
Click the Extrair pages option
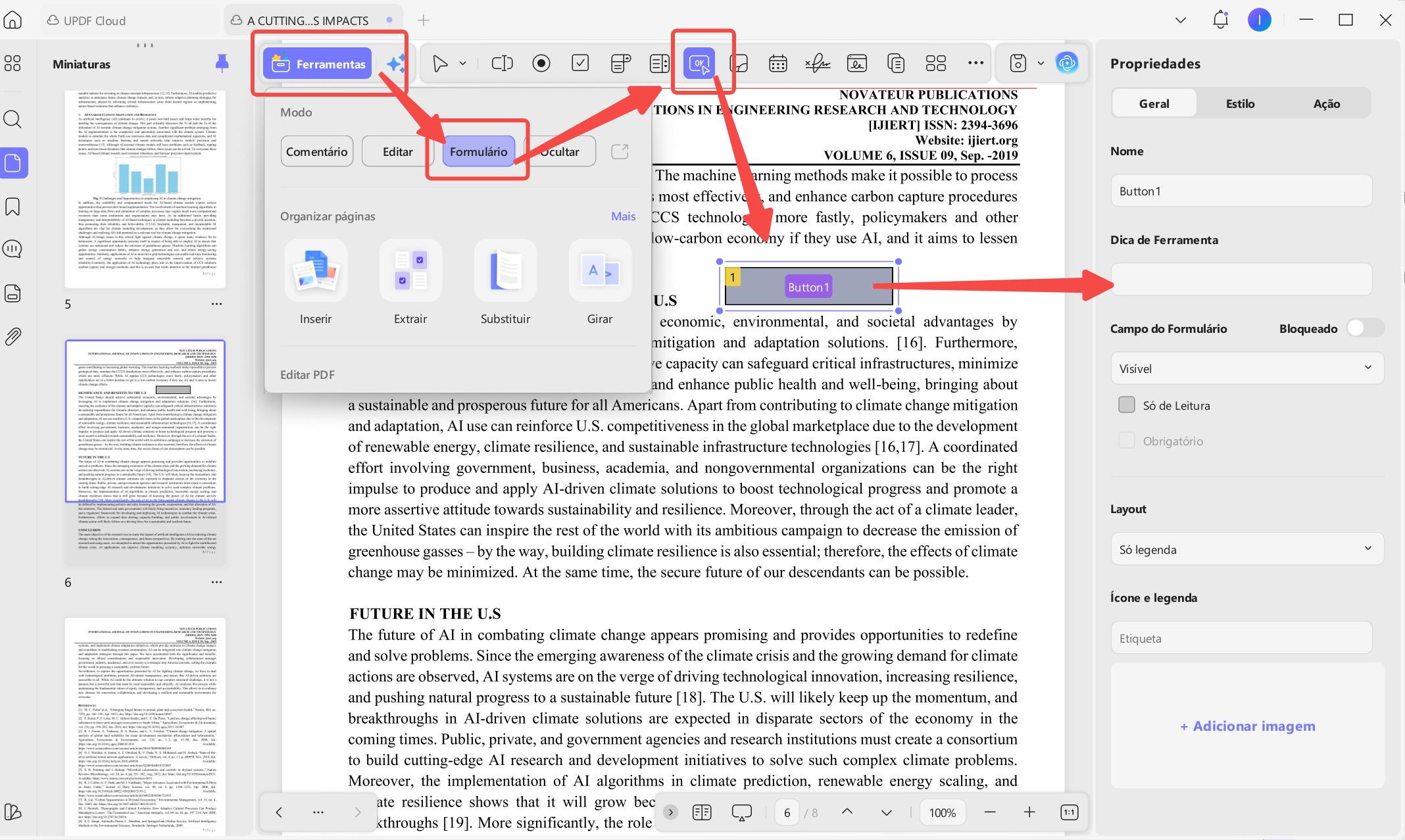(x=410, y=283)
